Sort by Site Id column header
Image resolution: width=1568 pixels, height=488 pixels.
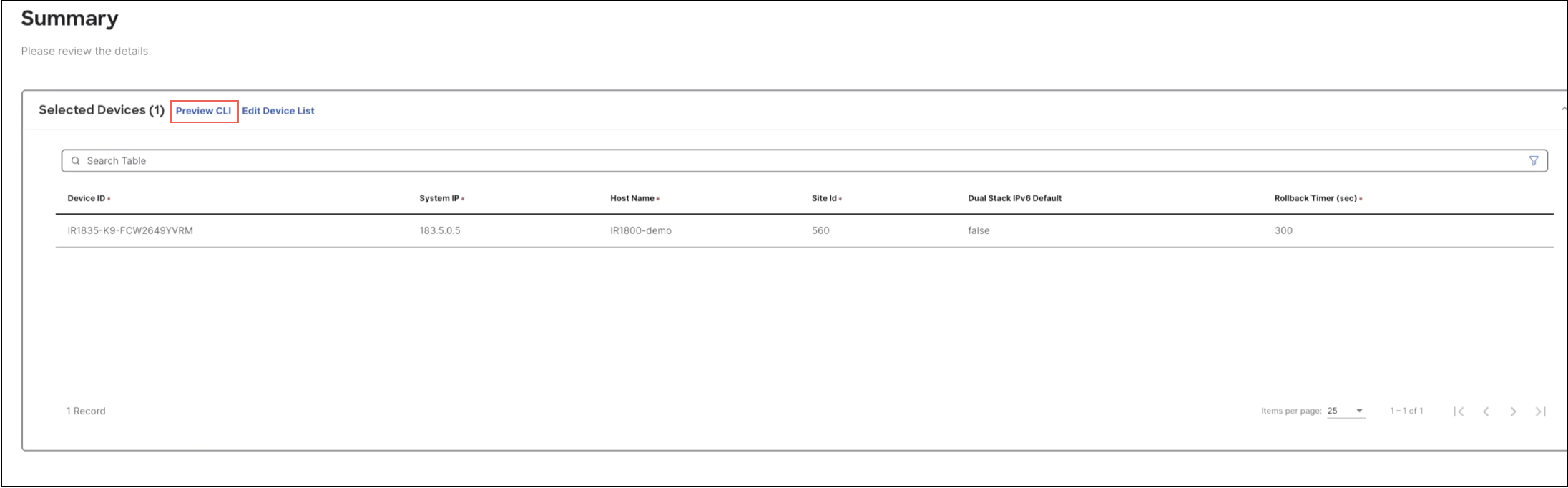(x=824, y=198)
